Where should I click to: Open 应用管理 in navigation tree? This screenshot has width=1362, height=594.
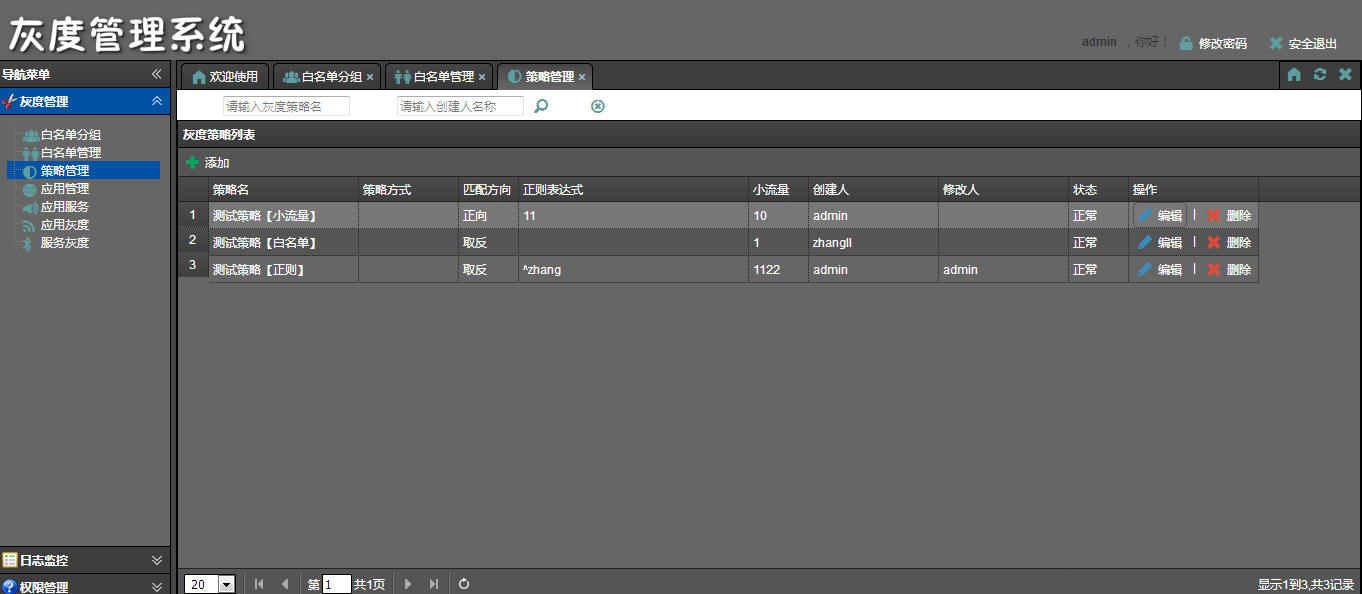coord(65,189)
